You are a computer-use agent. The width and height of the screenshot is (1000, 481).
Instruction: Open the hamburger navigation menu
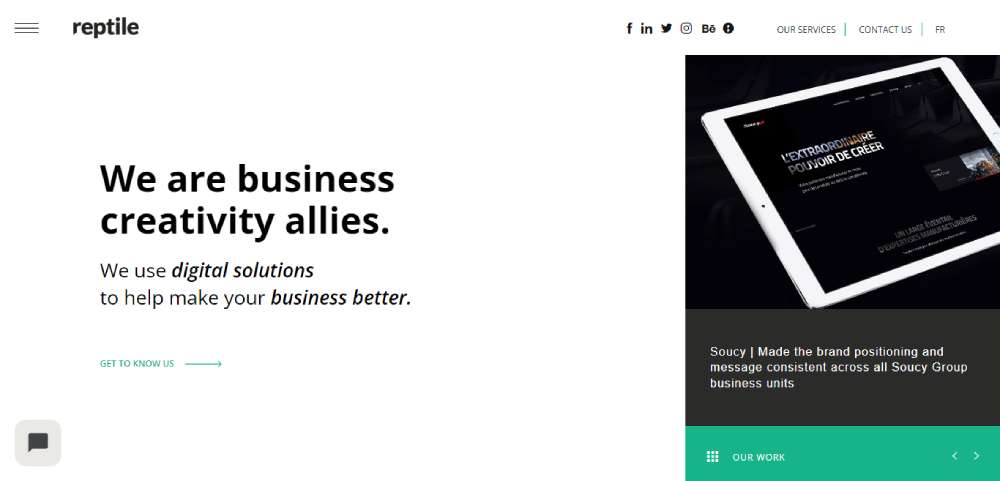(x=27, y=28)
